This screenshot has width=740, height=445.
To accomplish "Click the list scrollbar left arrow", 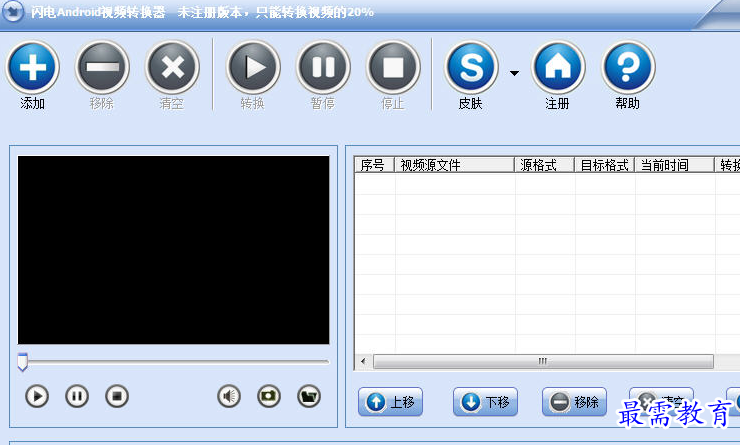I will point(363,361).
